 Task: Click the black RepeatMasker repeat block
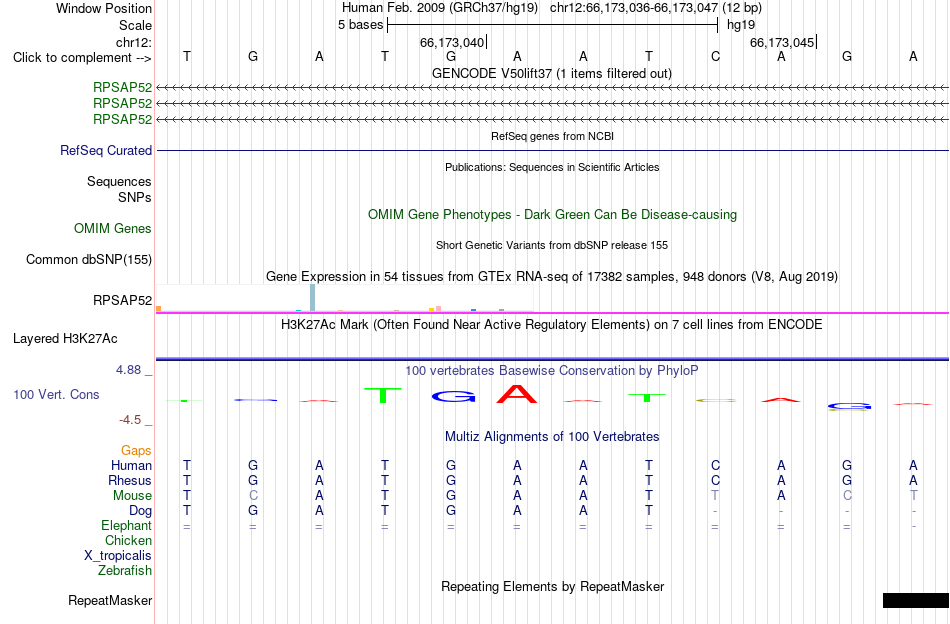click(x=916, y=600)
